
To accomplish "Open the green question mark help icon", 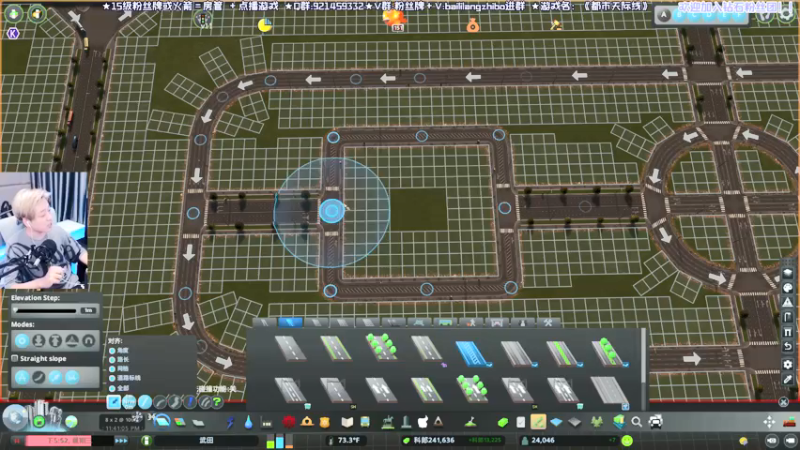I will pos(217,402).
